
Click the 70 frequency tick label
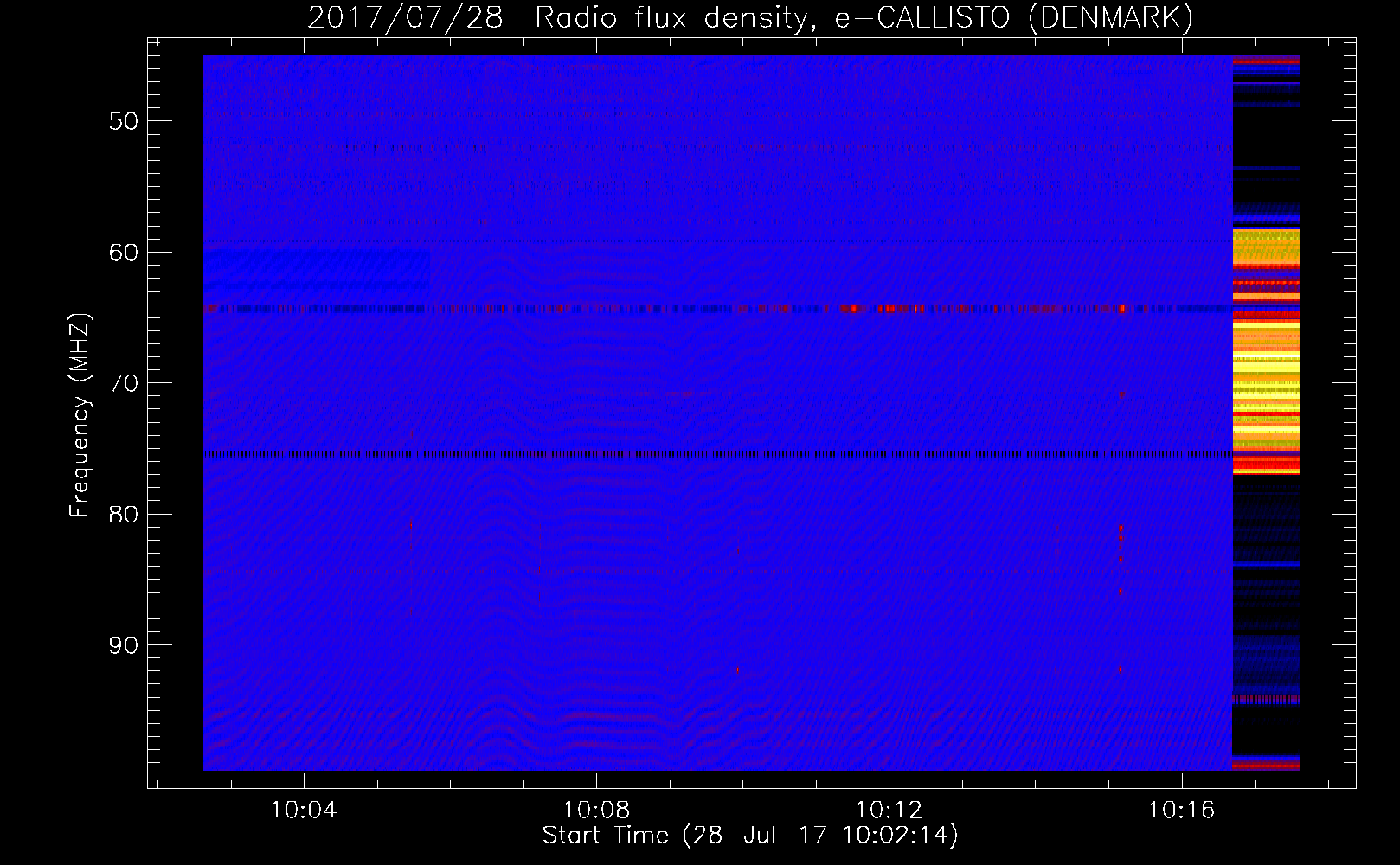(x=124, y=383)
